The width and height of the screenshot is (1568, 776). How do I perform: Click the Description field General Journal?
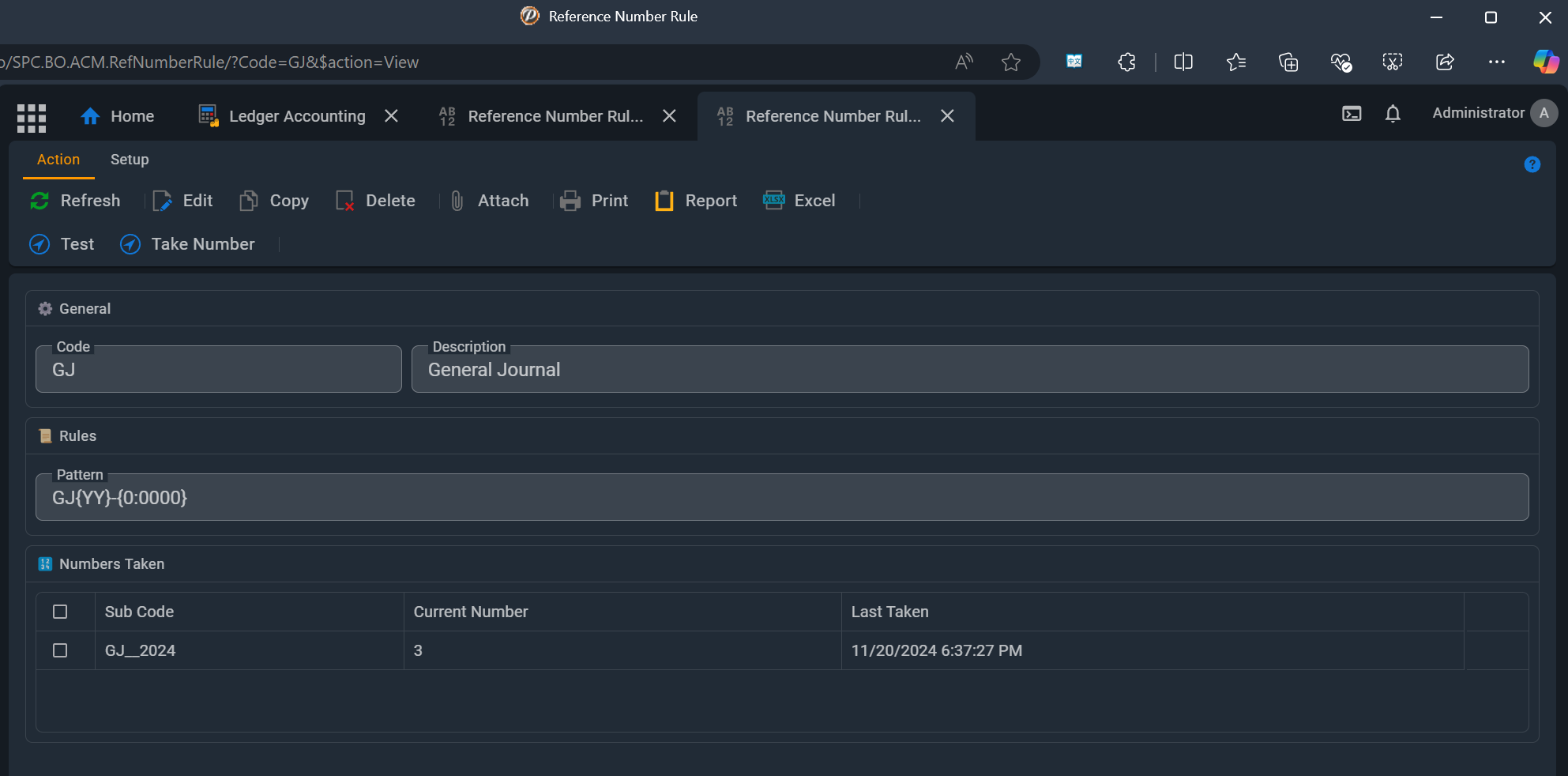coord(970,369)
